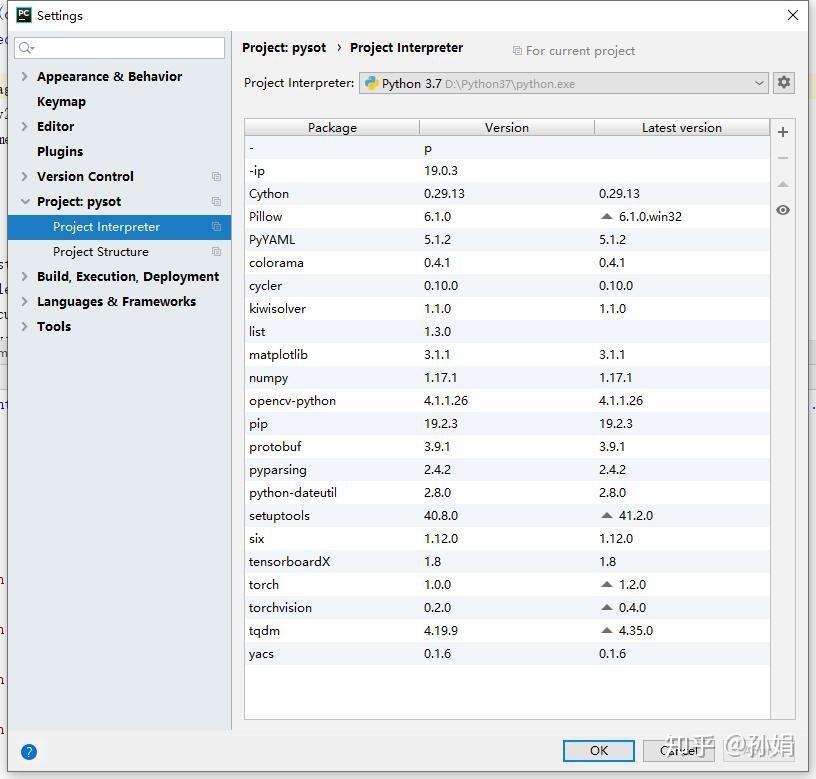Expand the Tools section
The width and height of the screenshot is (816, 779).
pos(24,326)
